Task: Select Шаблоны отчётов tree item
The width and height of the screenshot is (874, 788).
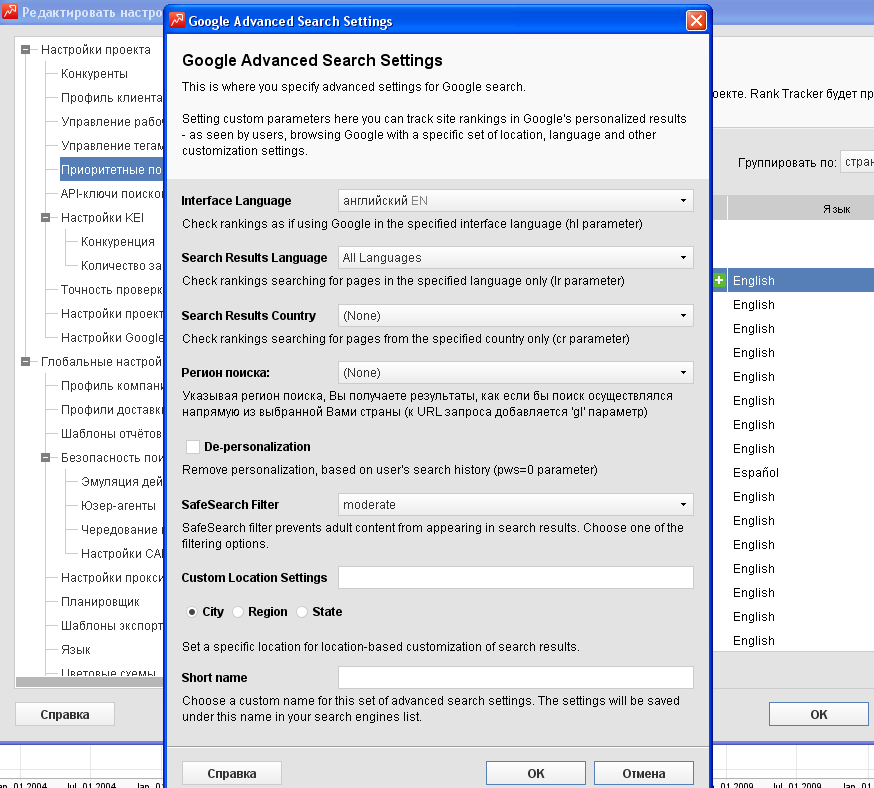Action: [x=111, y=433]
